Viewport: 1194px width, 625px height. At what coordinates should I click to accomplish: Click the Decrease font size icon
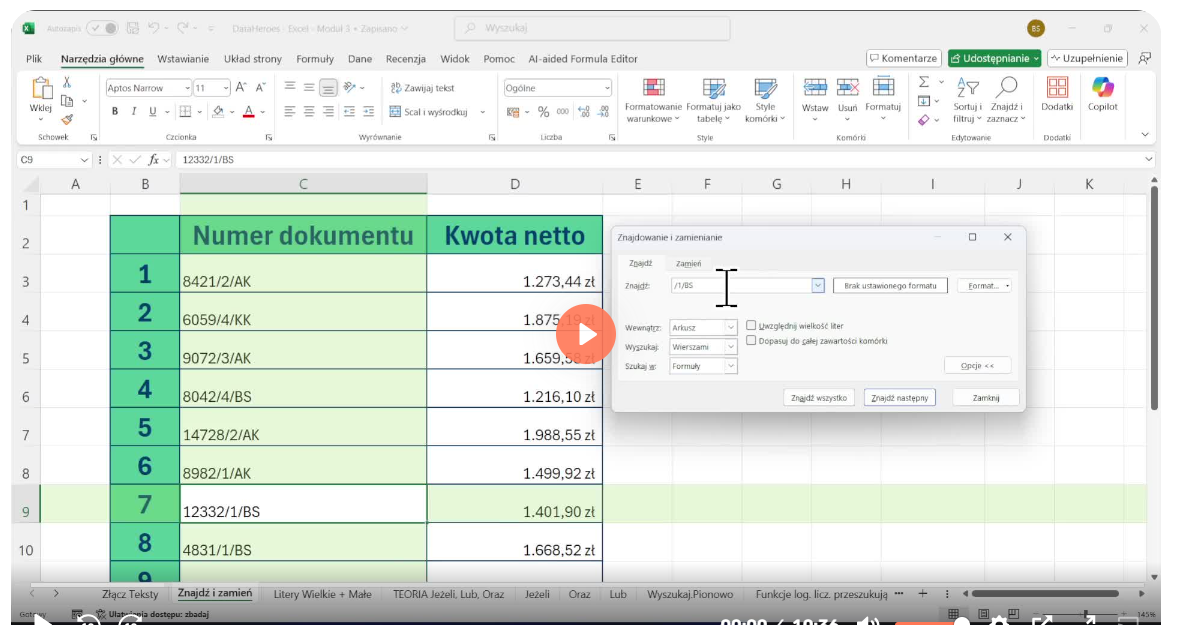(x=260, y=88)
